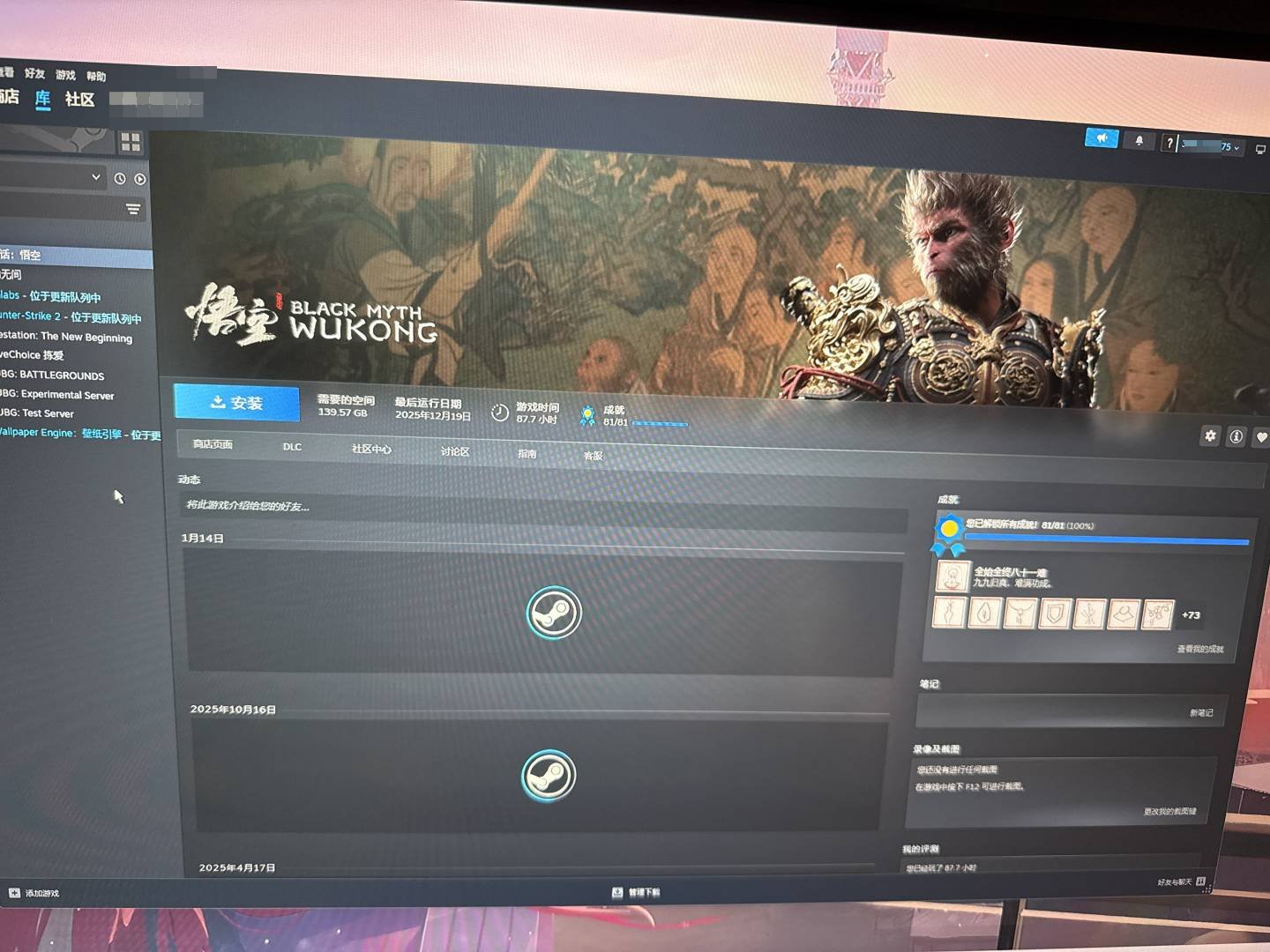Open the 好友 menu

(34, 73)
